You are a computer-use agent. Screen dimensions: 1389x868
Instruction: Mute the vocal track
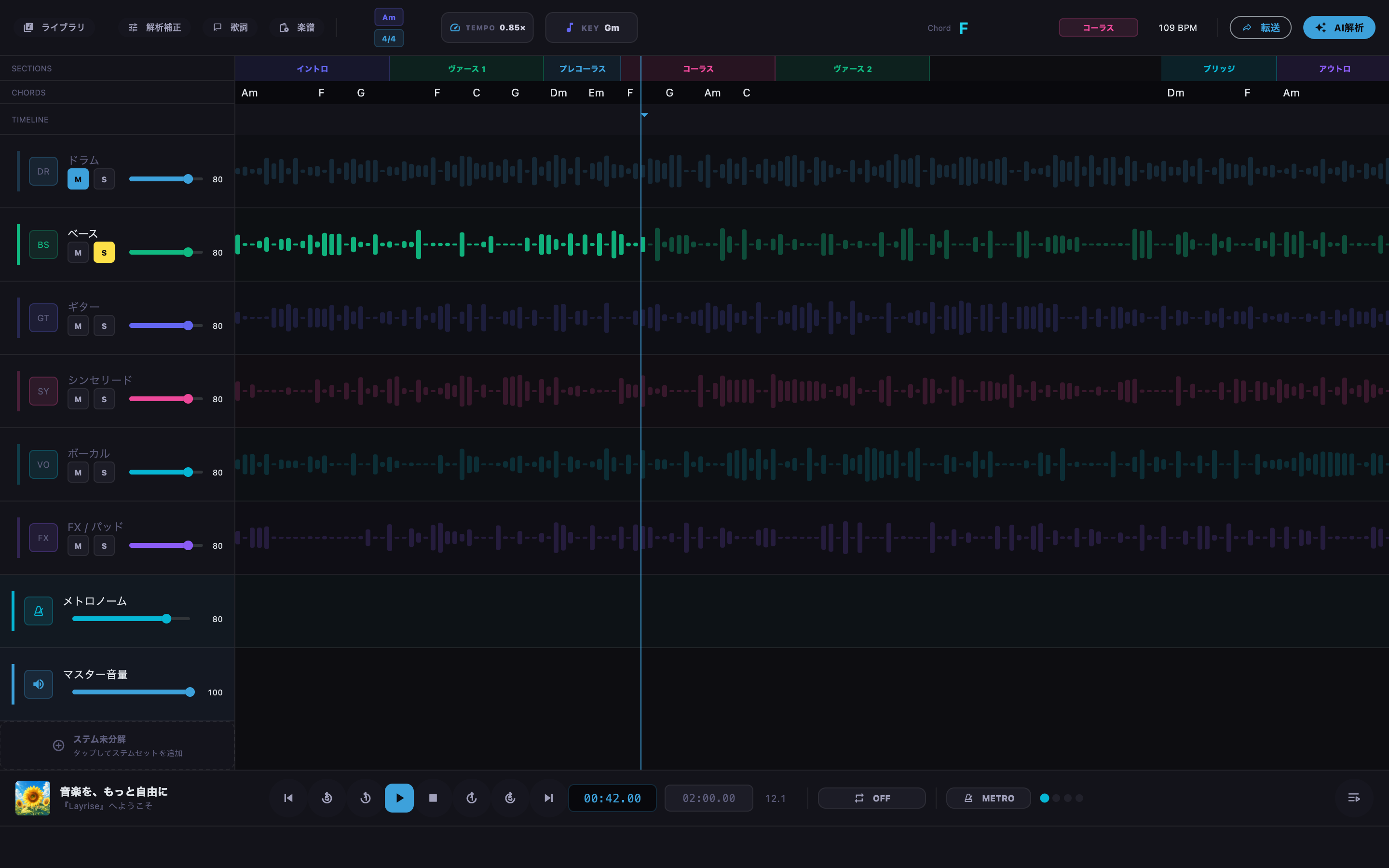(78, 473)
